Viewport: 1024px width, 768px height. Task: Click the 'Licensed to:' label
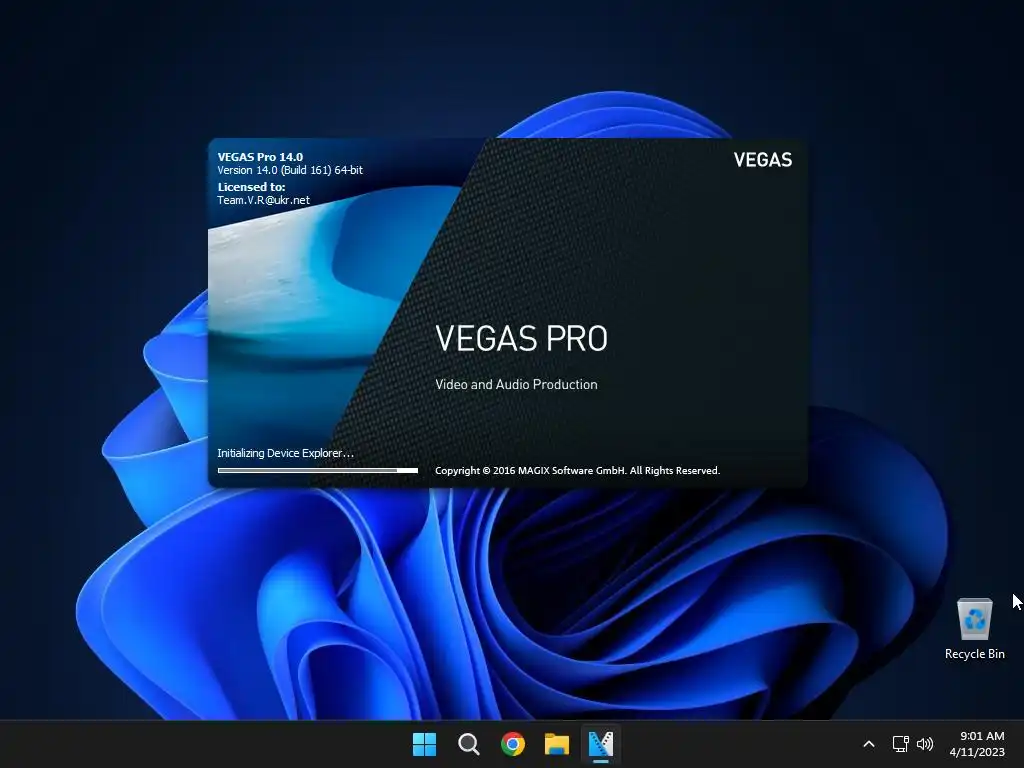[x=251, y=187]
